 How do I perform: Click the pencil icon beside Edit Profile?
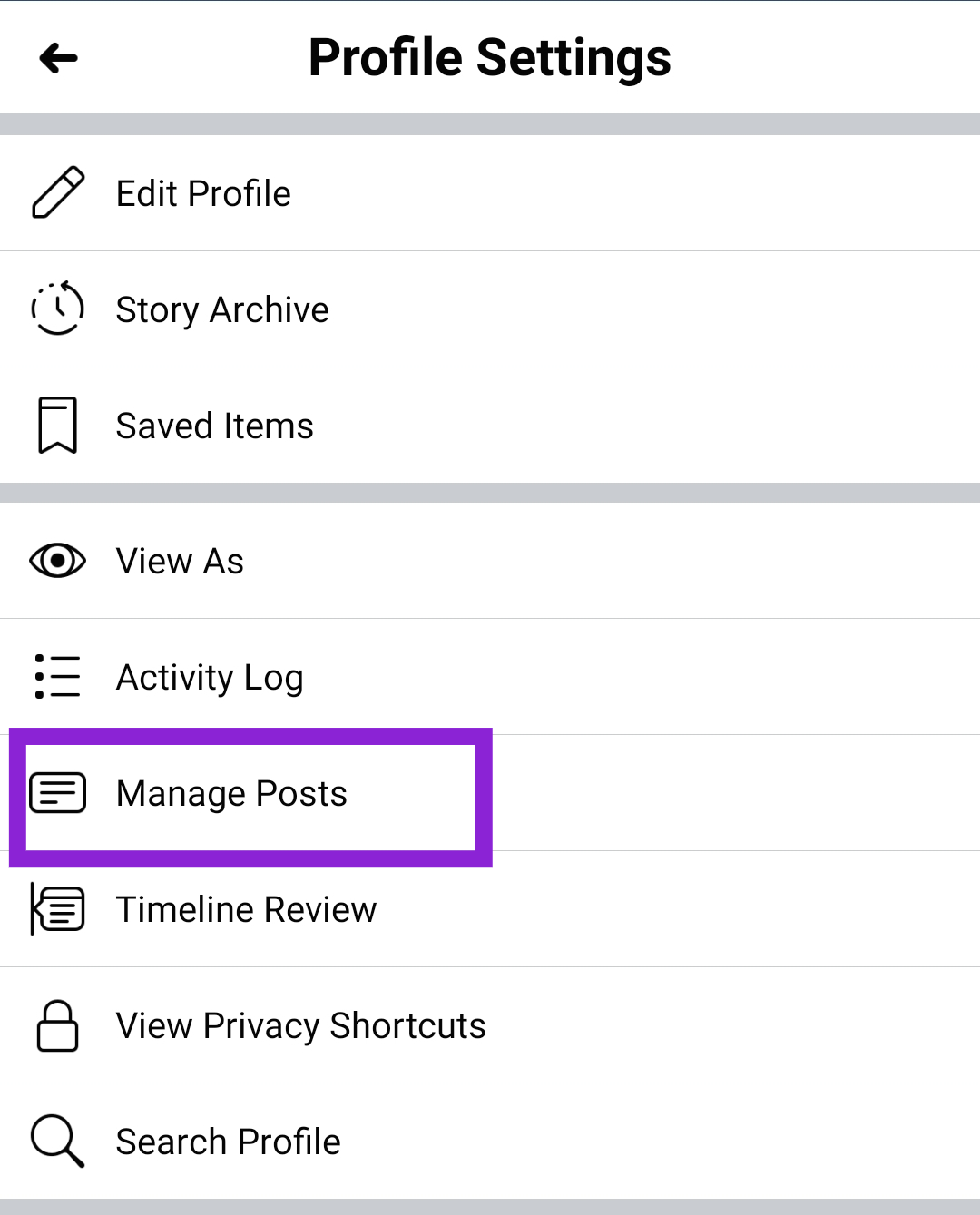click(58, 192)
